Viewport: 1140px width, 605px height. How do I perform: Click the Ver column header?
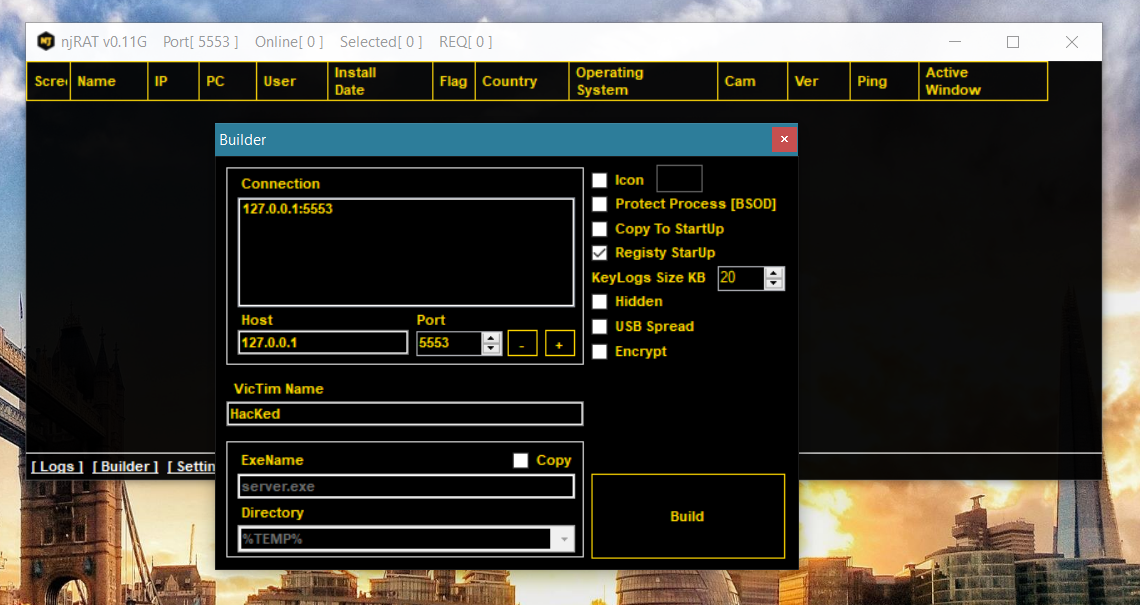pyautogui.click(x=818, y=81)
